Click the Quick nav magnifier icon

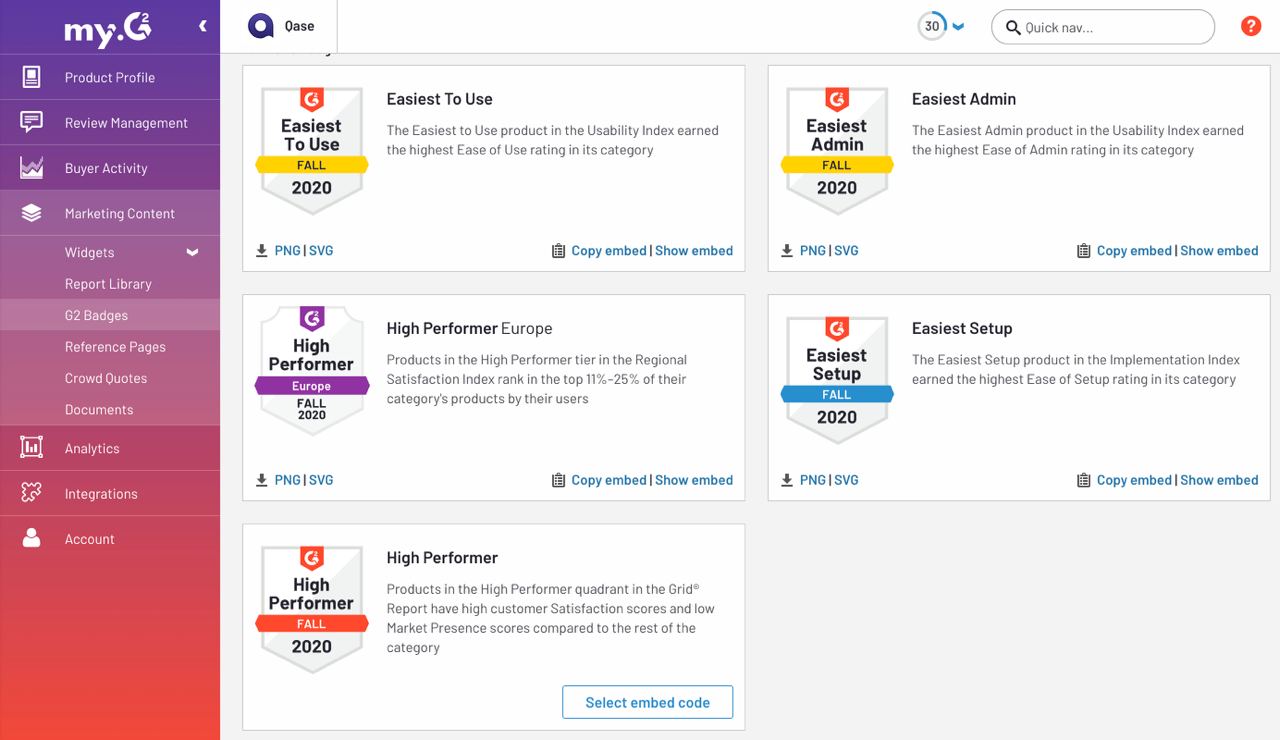(1013, 28)
